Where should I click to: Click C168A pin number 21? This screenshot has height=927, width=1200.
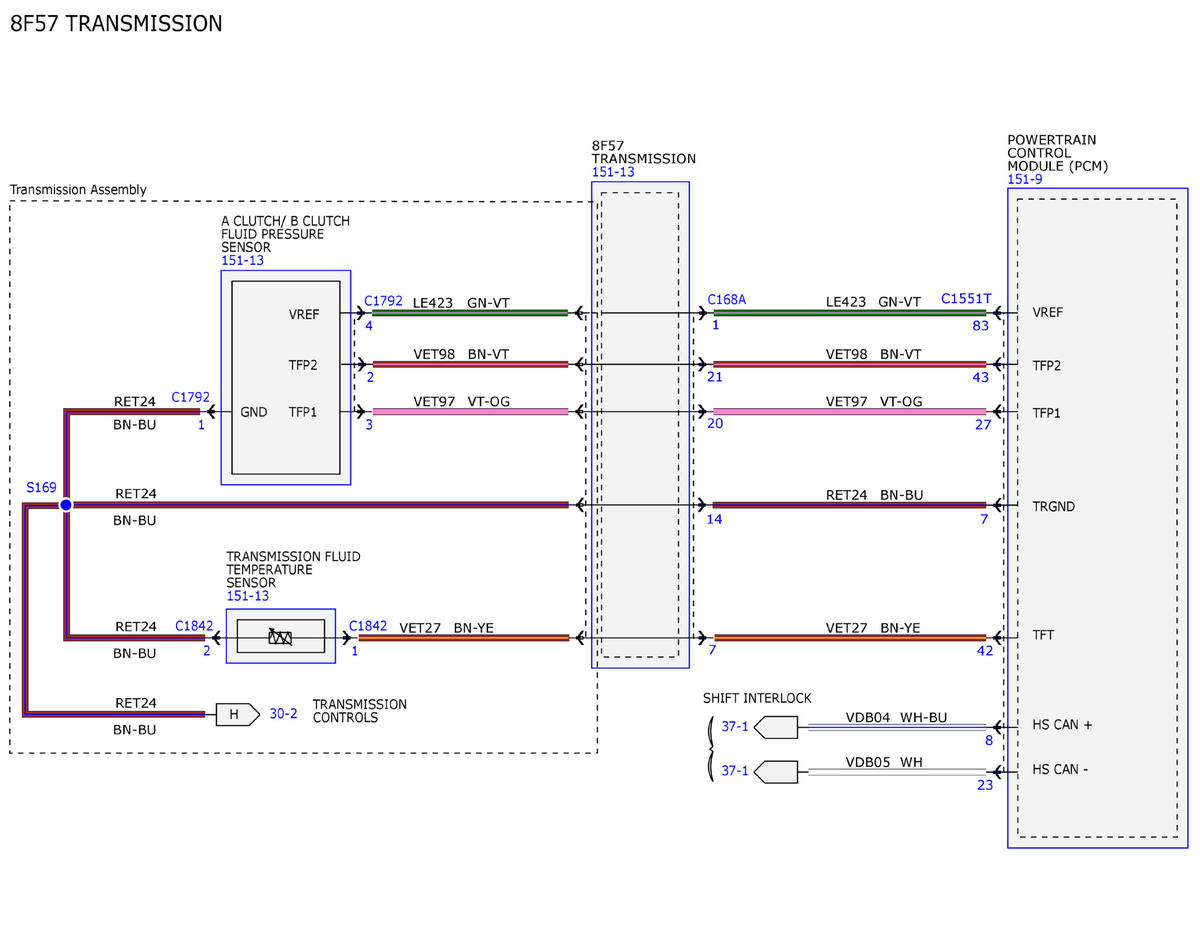tap(715, 377)
